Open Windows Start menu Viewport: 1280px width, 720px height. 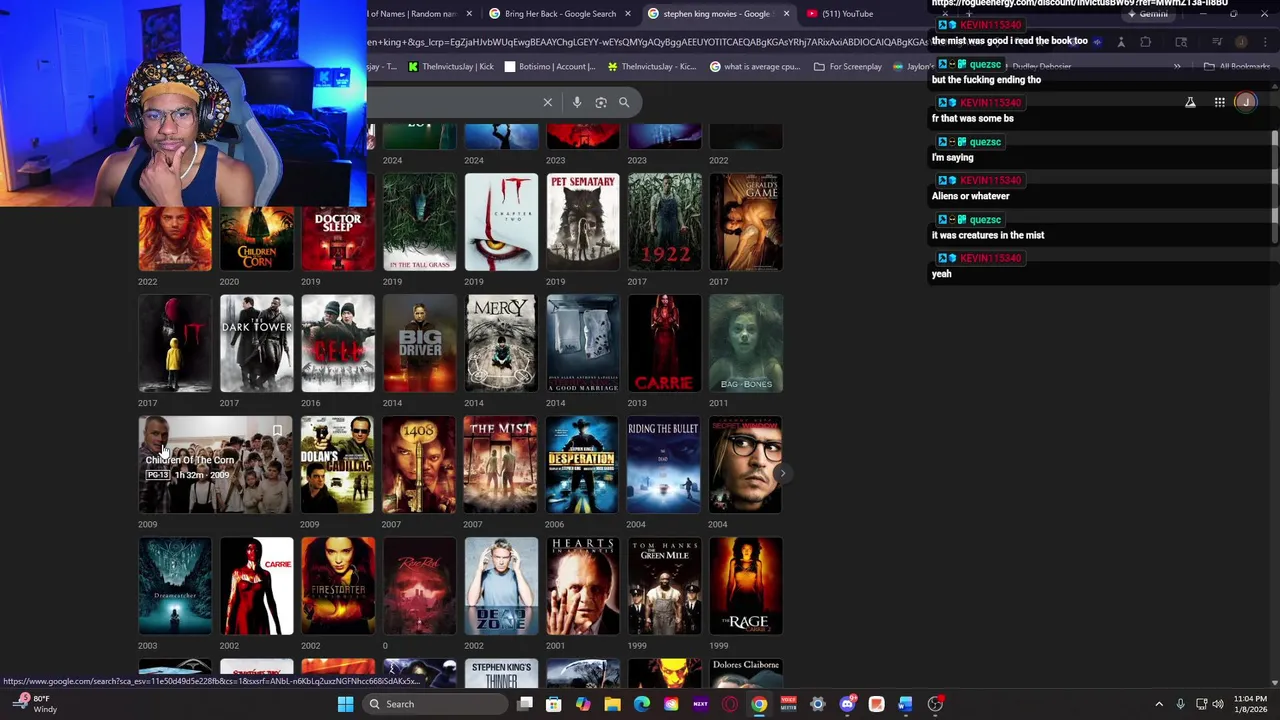tap(345, 704)
